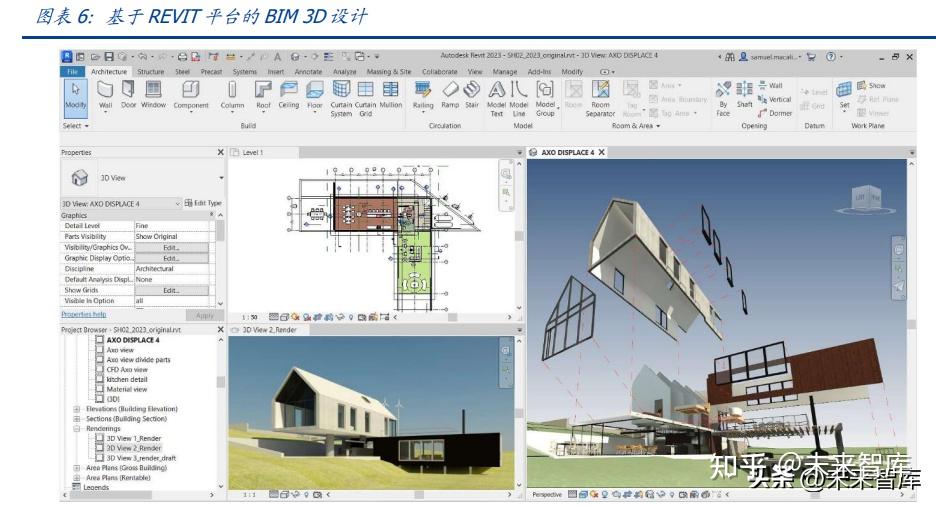Pick the Floor tool
The width and height of the screenshot is (936, 505).
[x=315, y=96]
